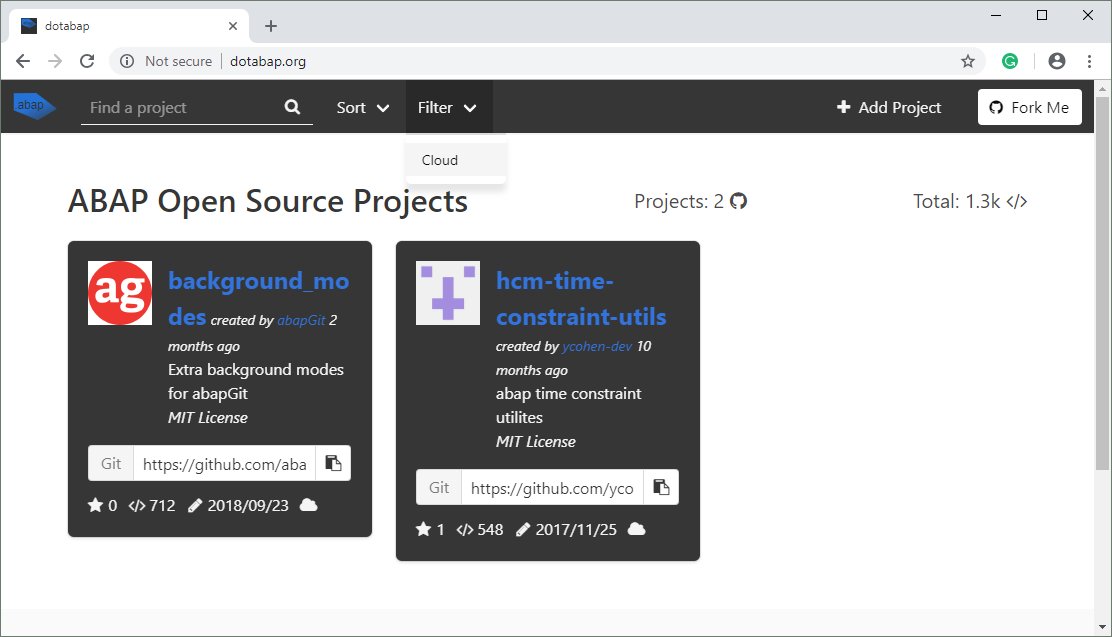Image resolution: width=1112 pixels, height=637 pixels.
Task: Click cloud icon on background_modes card
Action: point(308,505)
